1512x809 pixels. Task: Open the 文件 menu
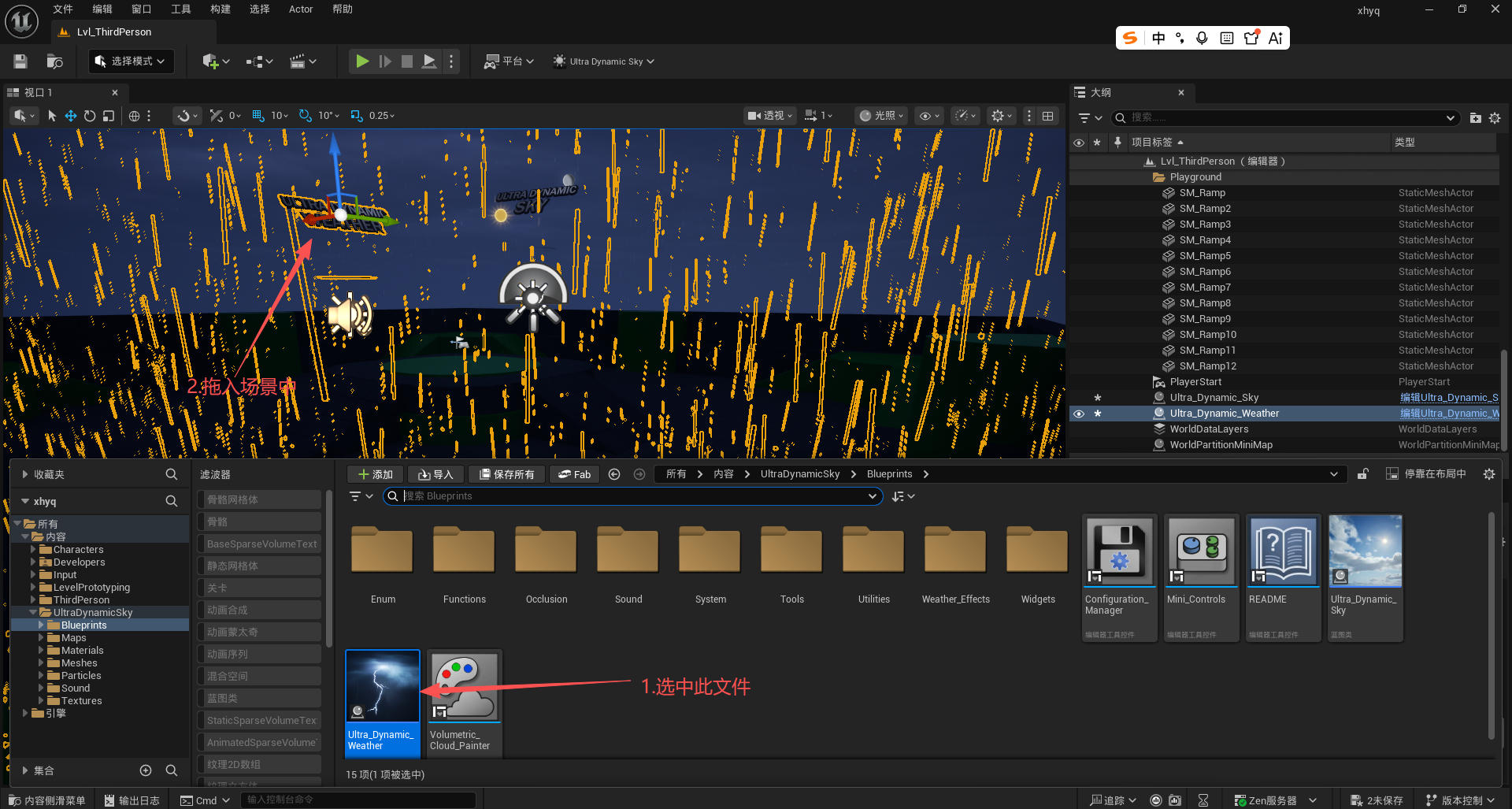pyautogui.click(x=63, y=9)
